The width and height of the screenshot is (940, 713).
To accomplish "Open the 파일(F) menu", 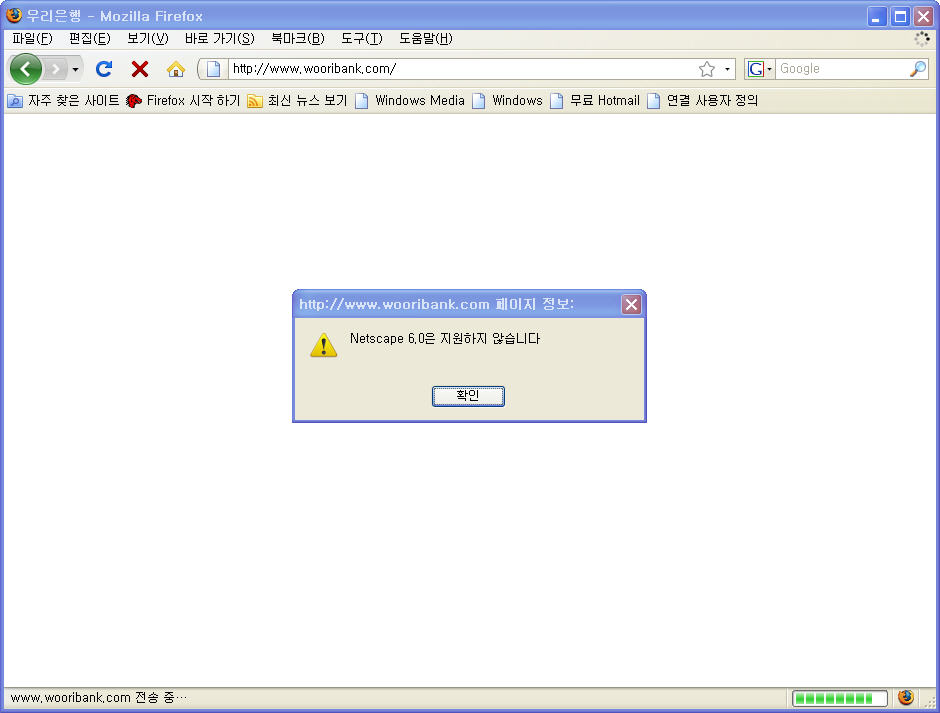I will coord(32,39).
